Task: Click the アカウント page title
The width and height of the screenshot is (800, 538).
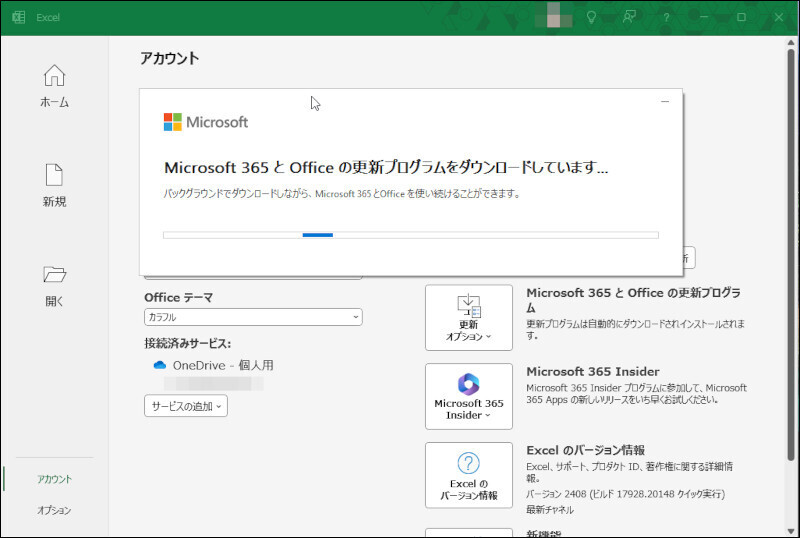Action: [x=169, y=58]
